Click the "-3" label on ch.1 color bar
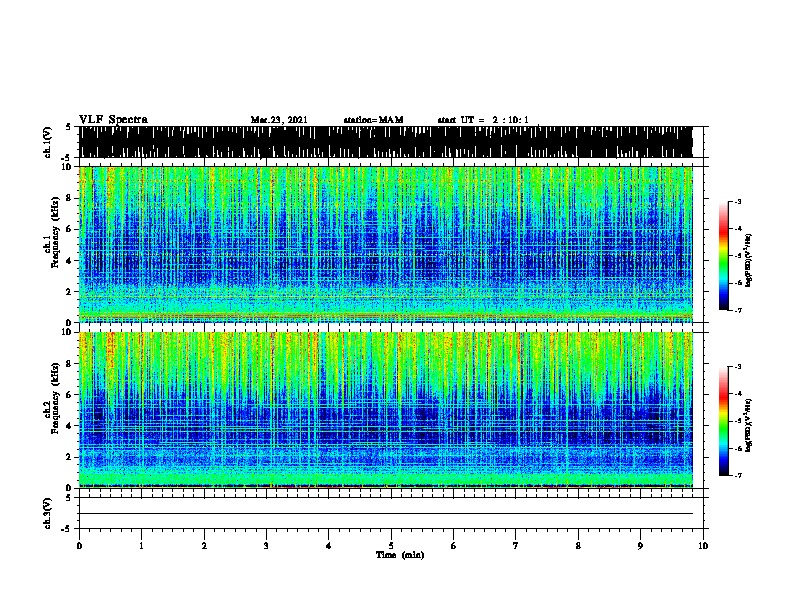 (737, 201)
